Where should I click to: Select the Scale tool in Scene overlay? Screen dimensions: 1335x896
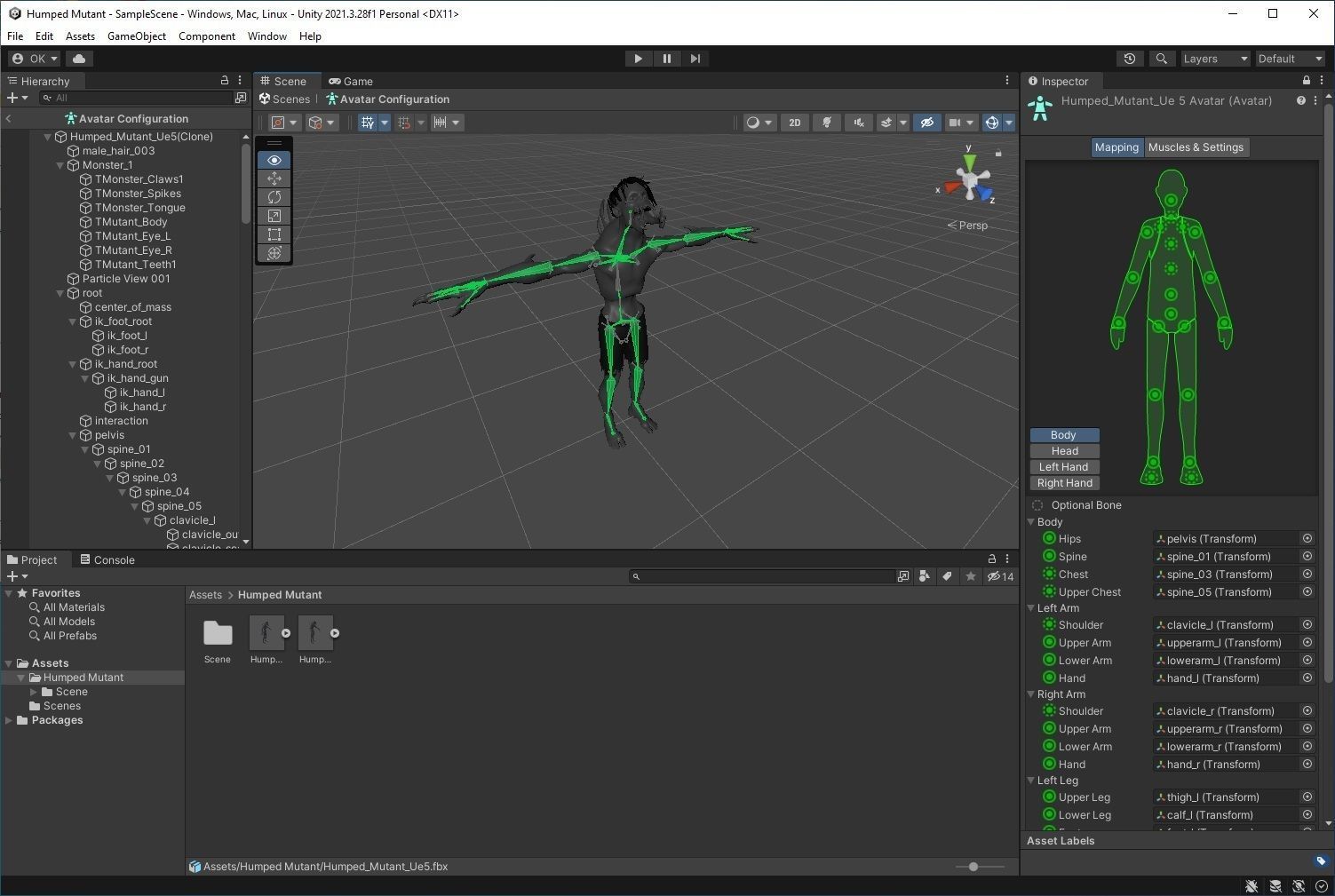(x=274, y=216)
